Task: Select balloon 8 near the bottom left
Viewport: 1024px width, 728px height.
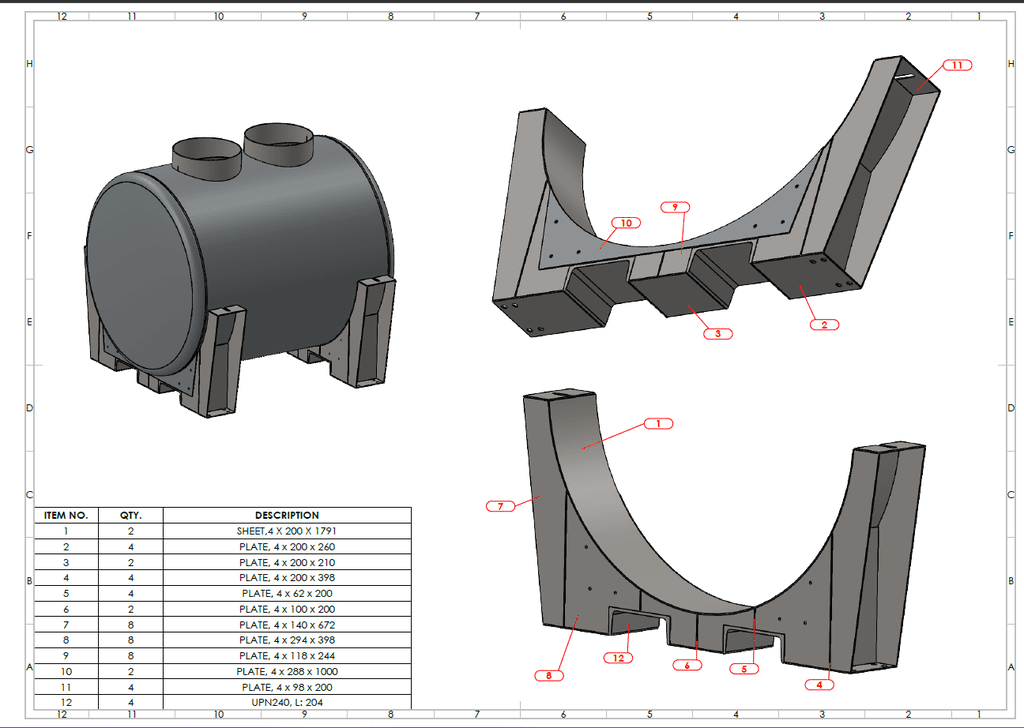Action: click(548, 675)
